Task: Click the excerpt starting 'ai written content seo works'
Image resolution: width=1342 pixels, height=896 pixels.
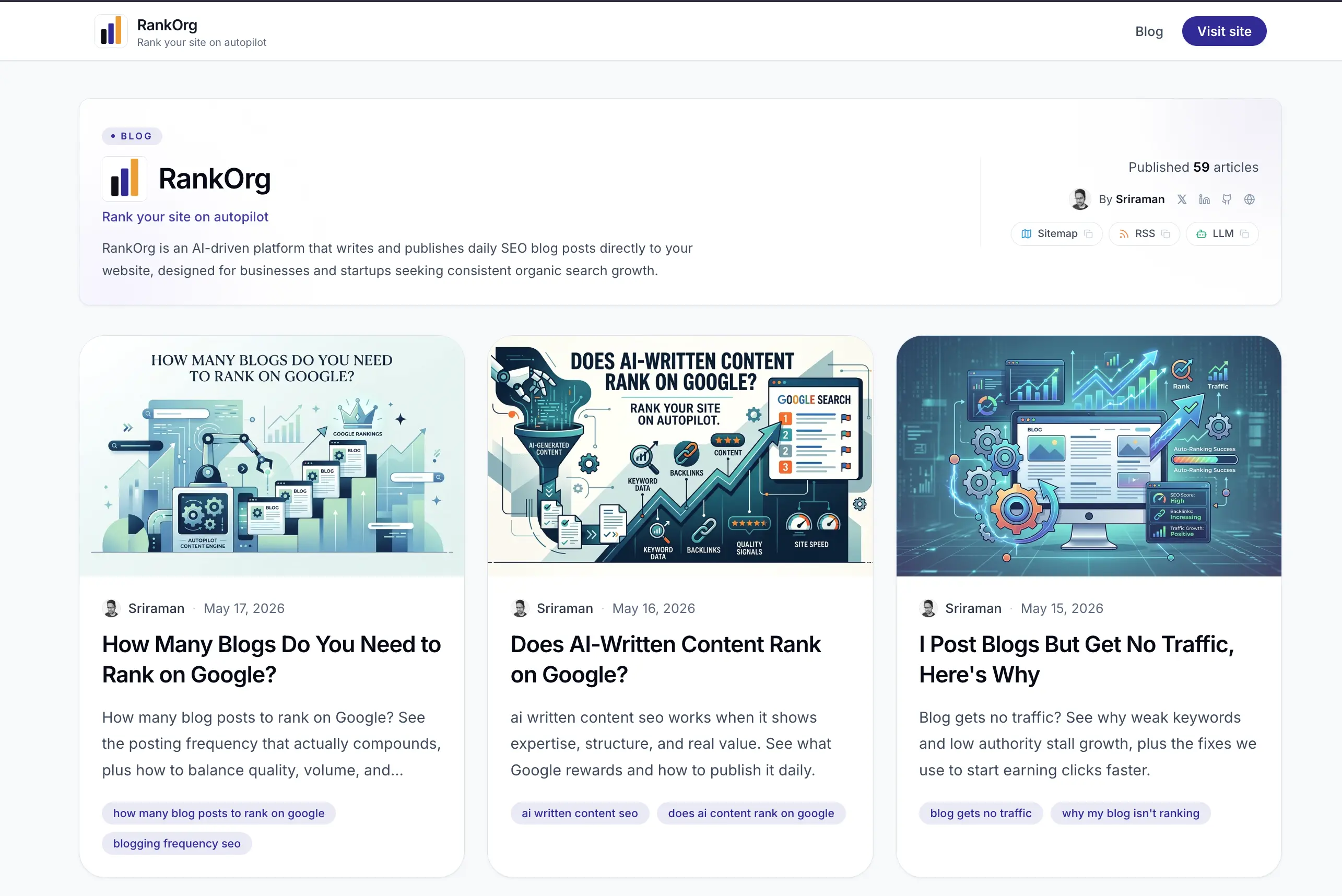Action: tap(670, 744)
